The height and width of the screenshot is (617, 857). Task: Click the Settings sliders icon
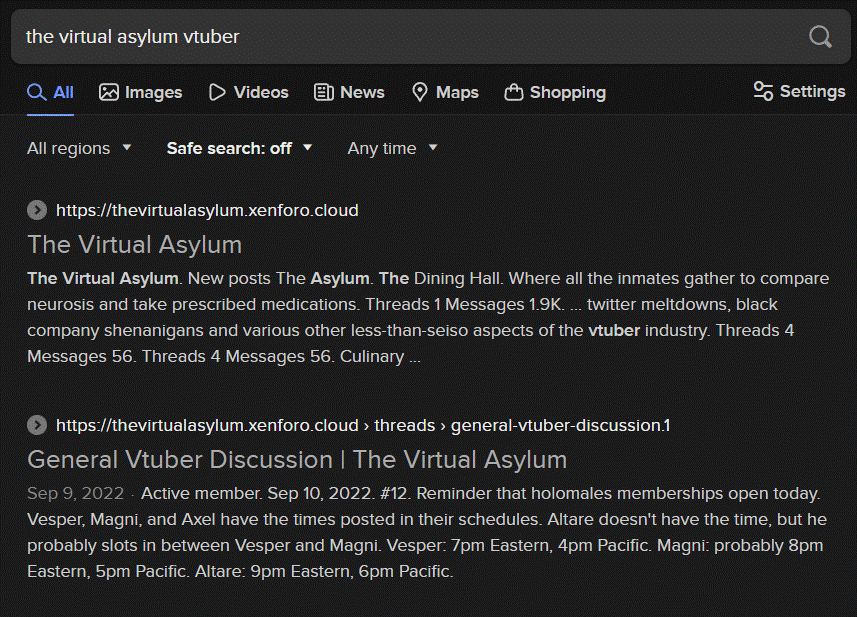coord(763,91)
